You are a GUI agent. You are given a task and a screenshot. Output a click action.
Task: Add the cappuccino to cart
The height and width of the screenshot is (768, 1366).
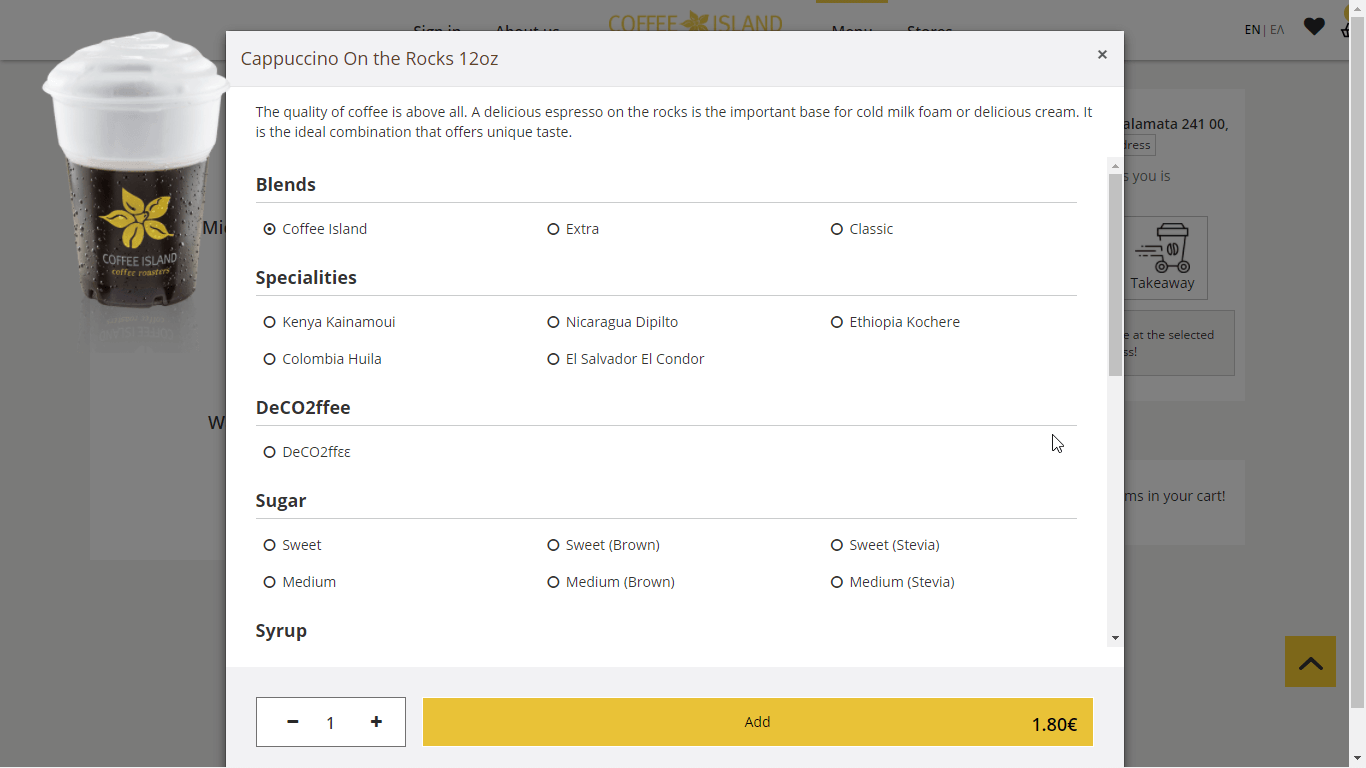pos(757,722)
